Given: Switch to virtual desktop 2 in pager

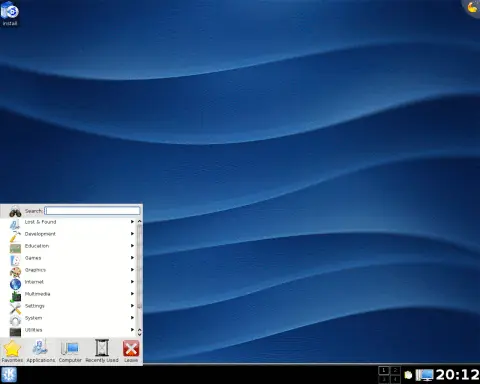Looking at the screenshot, I should tap(395, 370).
